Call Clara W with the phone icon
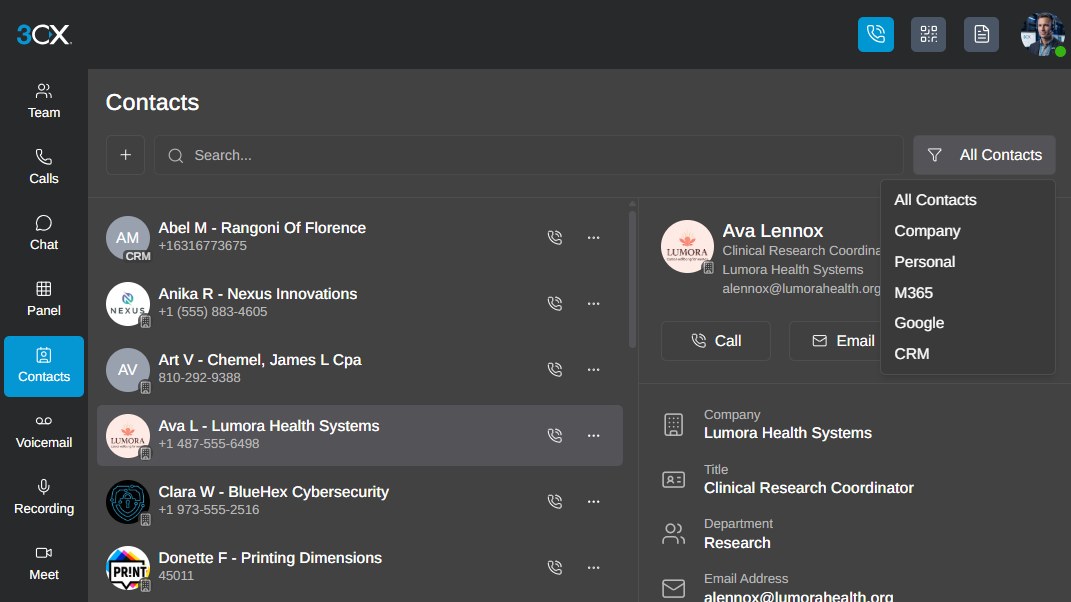The image size is (1071, 602). (555, 502)
